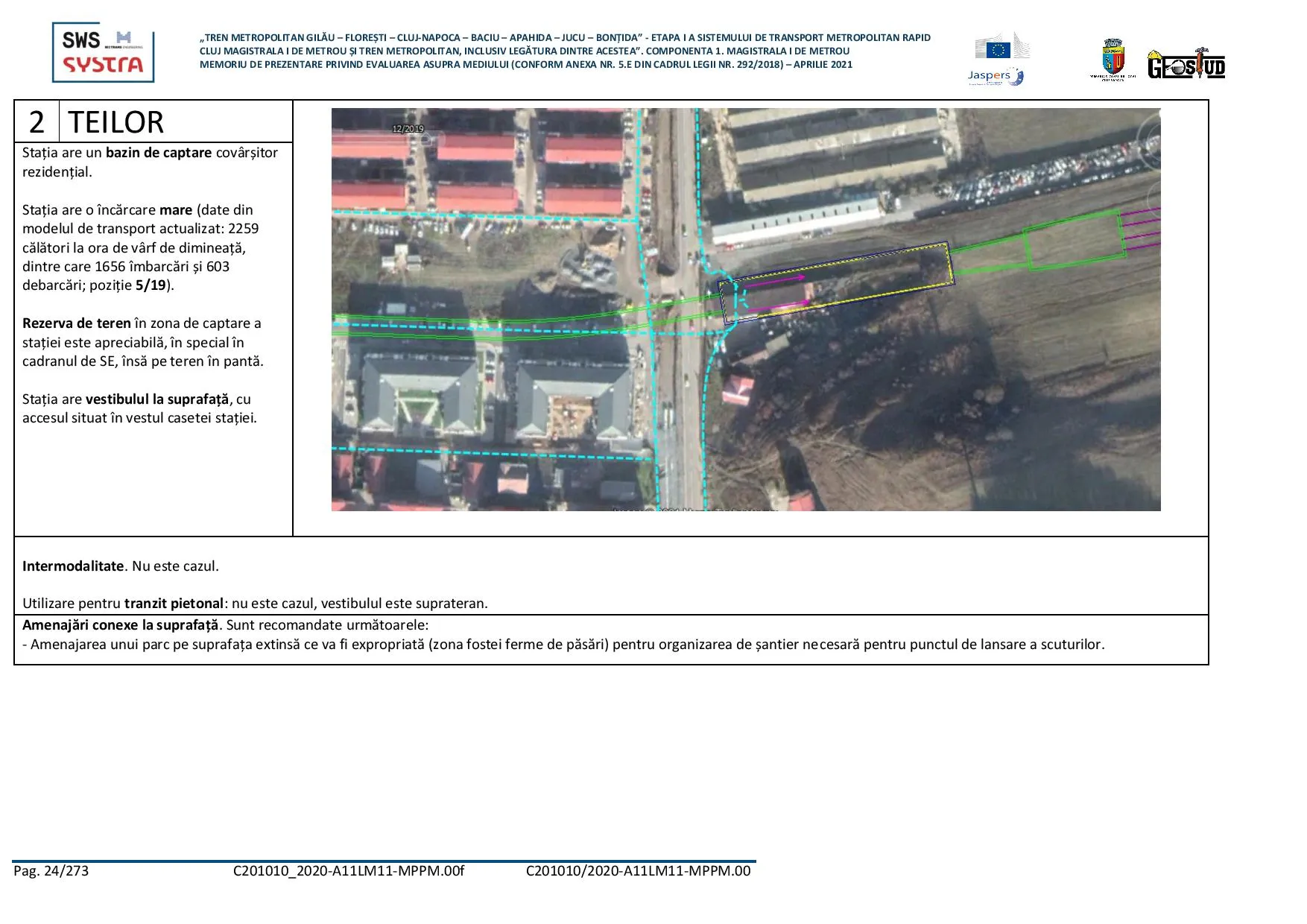Click the GeoStud logo
Screen dimensions: 1307x924
pyautogui.click(x=1186, y=65)
